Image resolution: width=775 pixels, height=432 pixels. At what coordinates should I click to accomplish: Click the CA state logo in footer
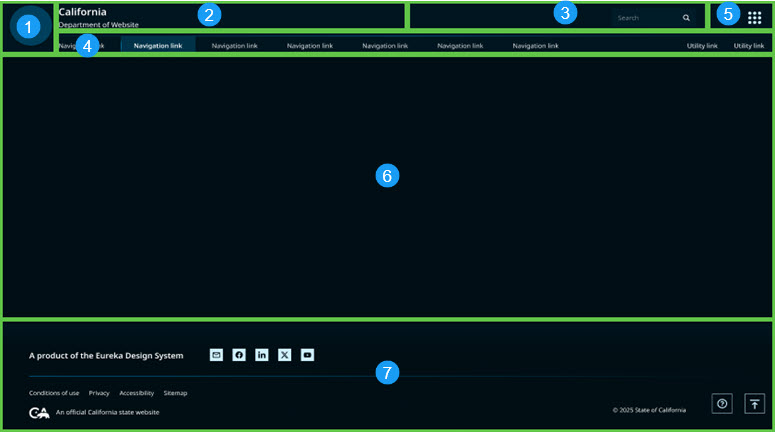coord(39,412)
